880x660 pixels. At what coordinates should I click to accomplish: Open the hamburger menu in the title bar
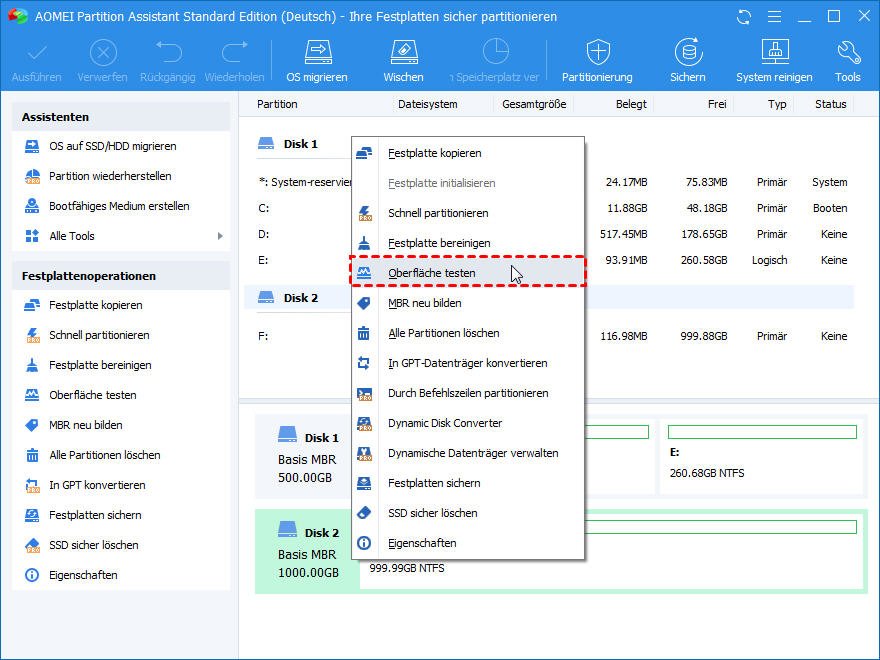point(774,17)
